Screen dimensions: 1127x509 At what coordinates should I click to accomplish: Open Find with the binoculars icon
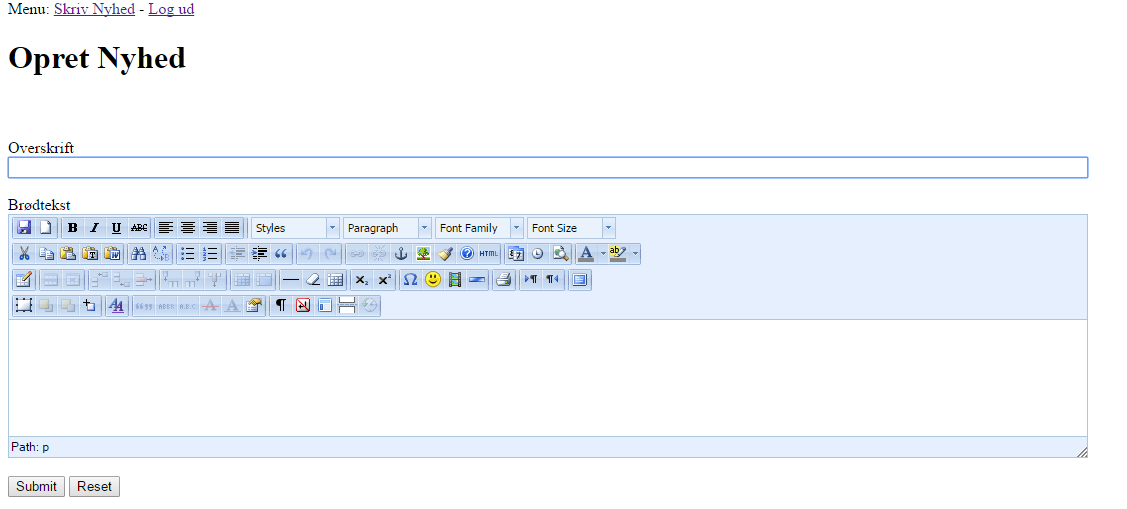pos(139,254)
